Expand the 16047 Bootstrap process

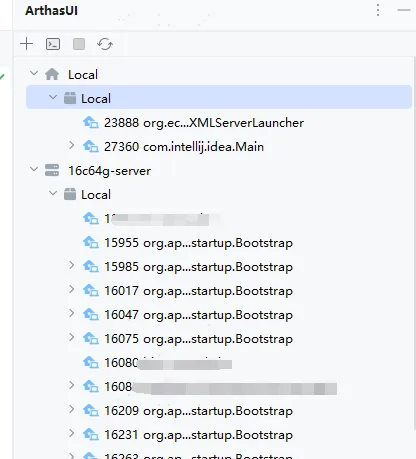point(71,313)
